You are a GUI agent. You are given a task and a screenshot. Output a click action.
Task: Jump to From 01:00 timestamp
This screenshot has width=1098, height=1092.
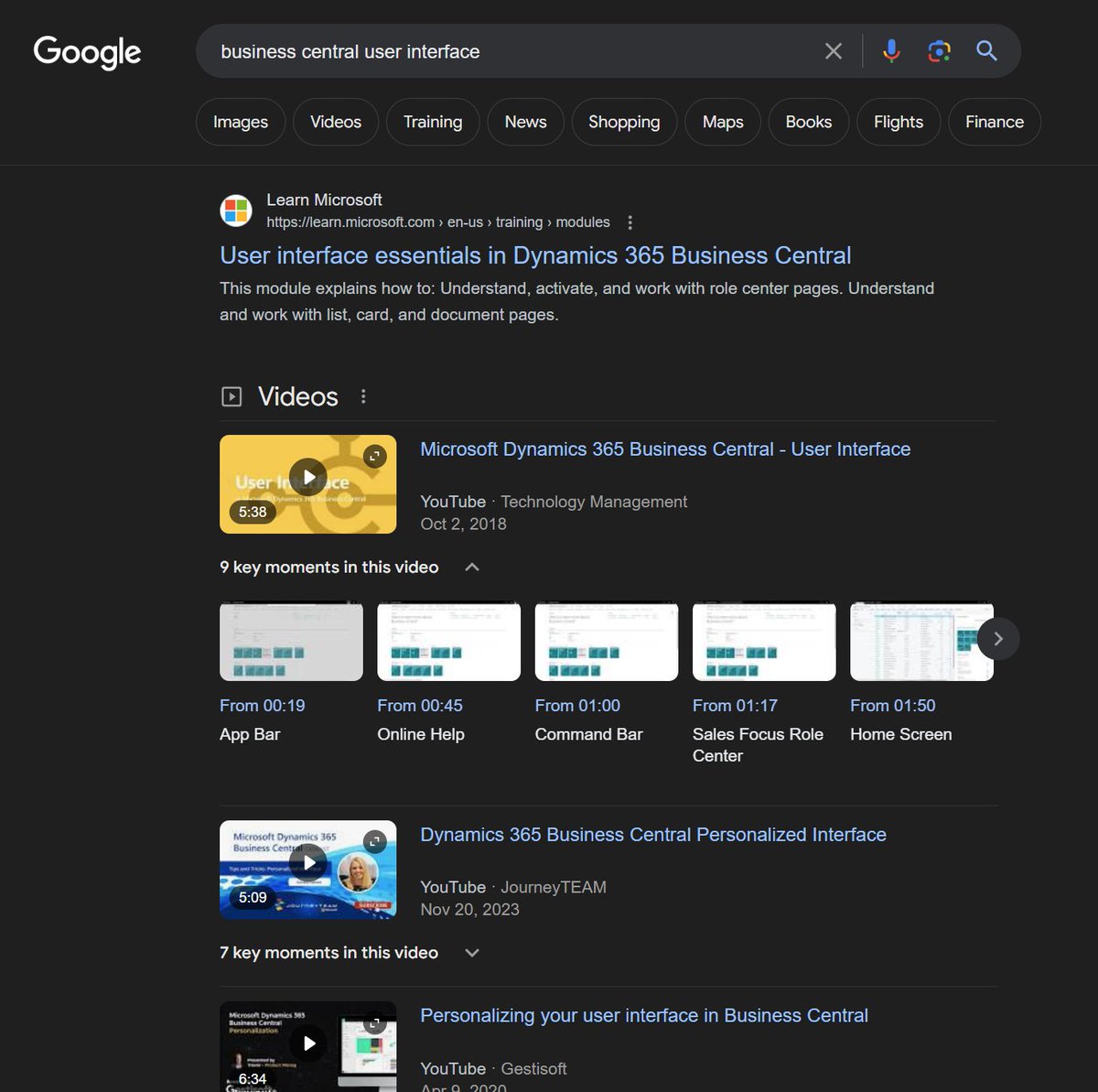click(577, 706)
